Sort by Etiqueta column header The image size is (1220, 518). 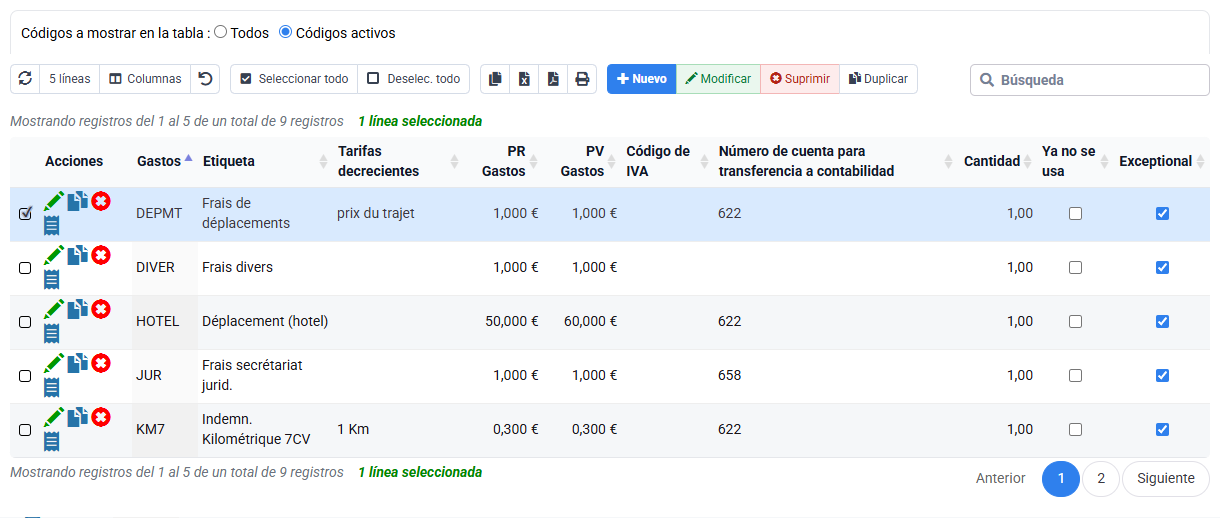click(x=265, y=161)
